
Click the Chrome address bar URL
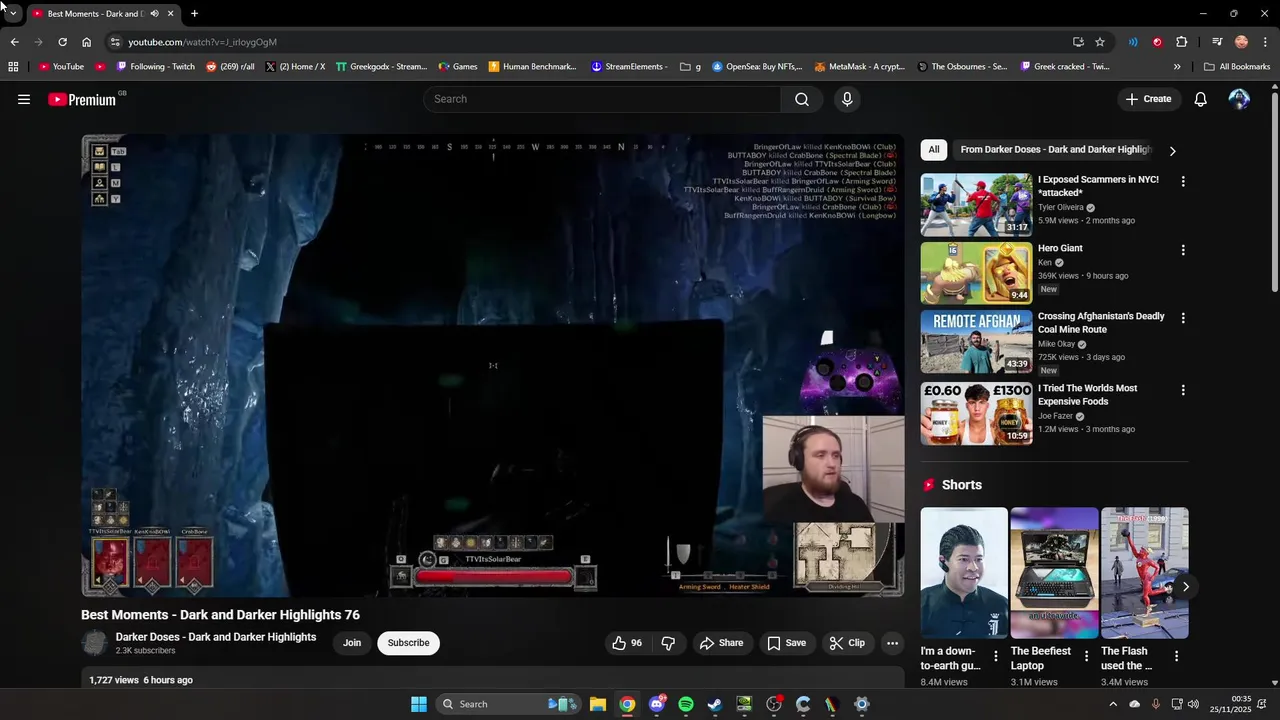pyautogui.click(x=202, y=42)
